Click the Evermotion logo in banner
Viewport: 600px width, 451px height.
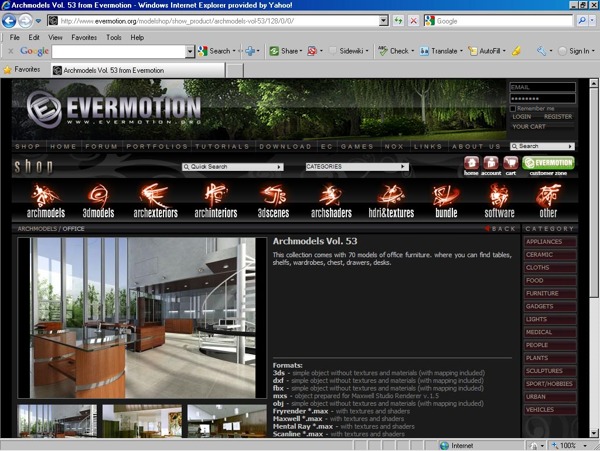point(114,109)
